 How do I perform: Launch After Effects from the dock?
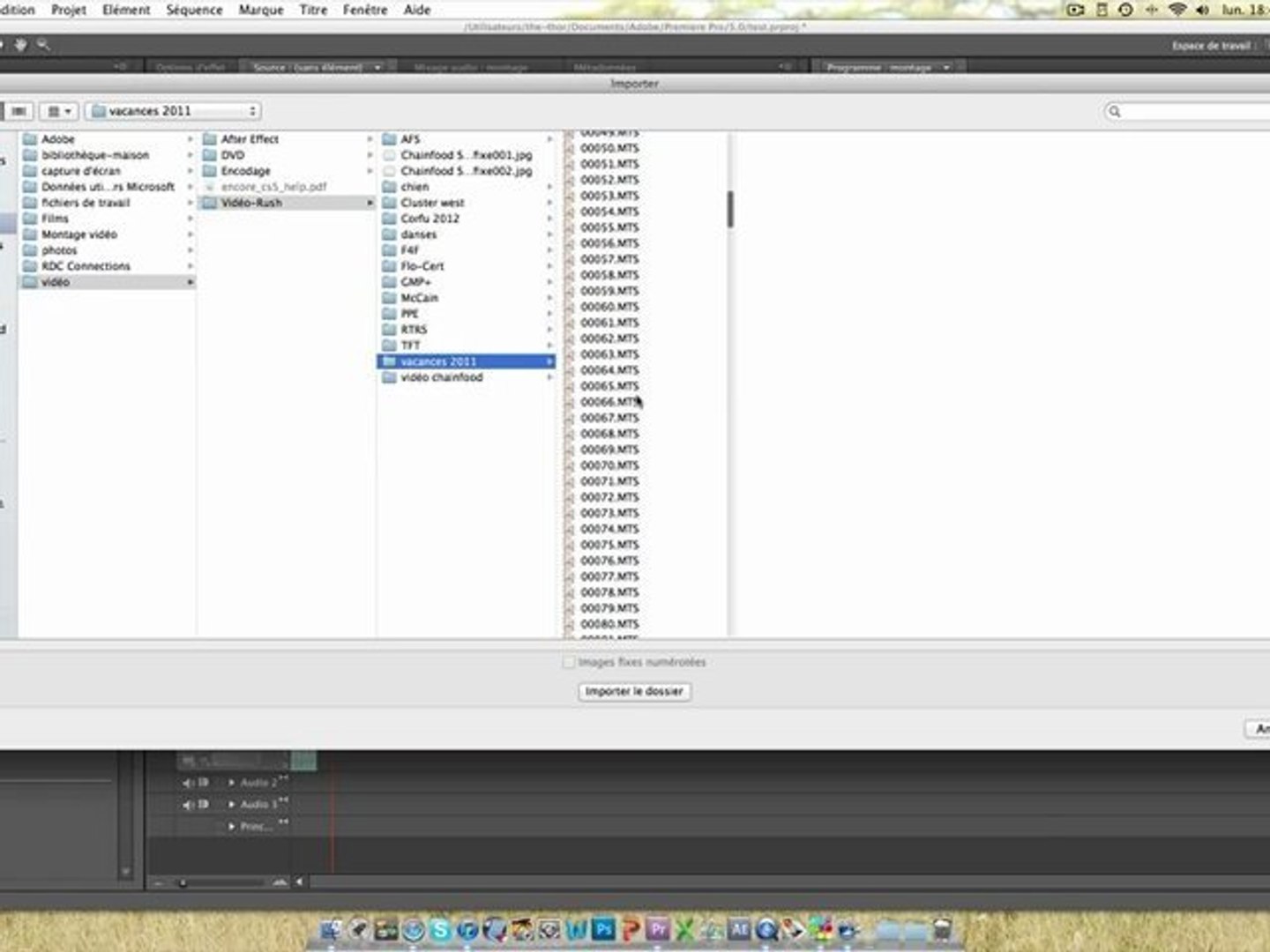coord(739,929)
